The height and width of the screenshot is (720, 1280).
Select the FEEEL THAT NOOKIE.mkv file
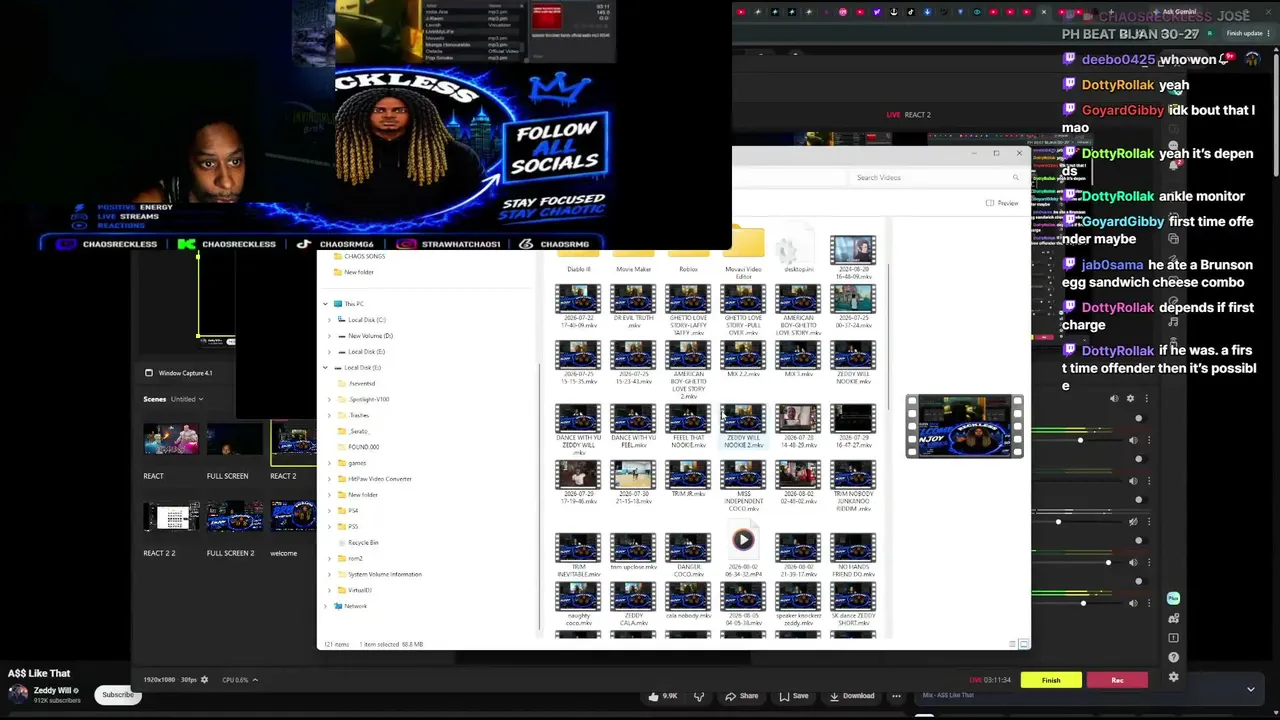click(688, 427)
